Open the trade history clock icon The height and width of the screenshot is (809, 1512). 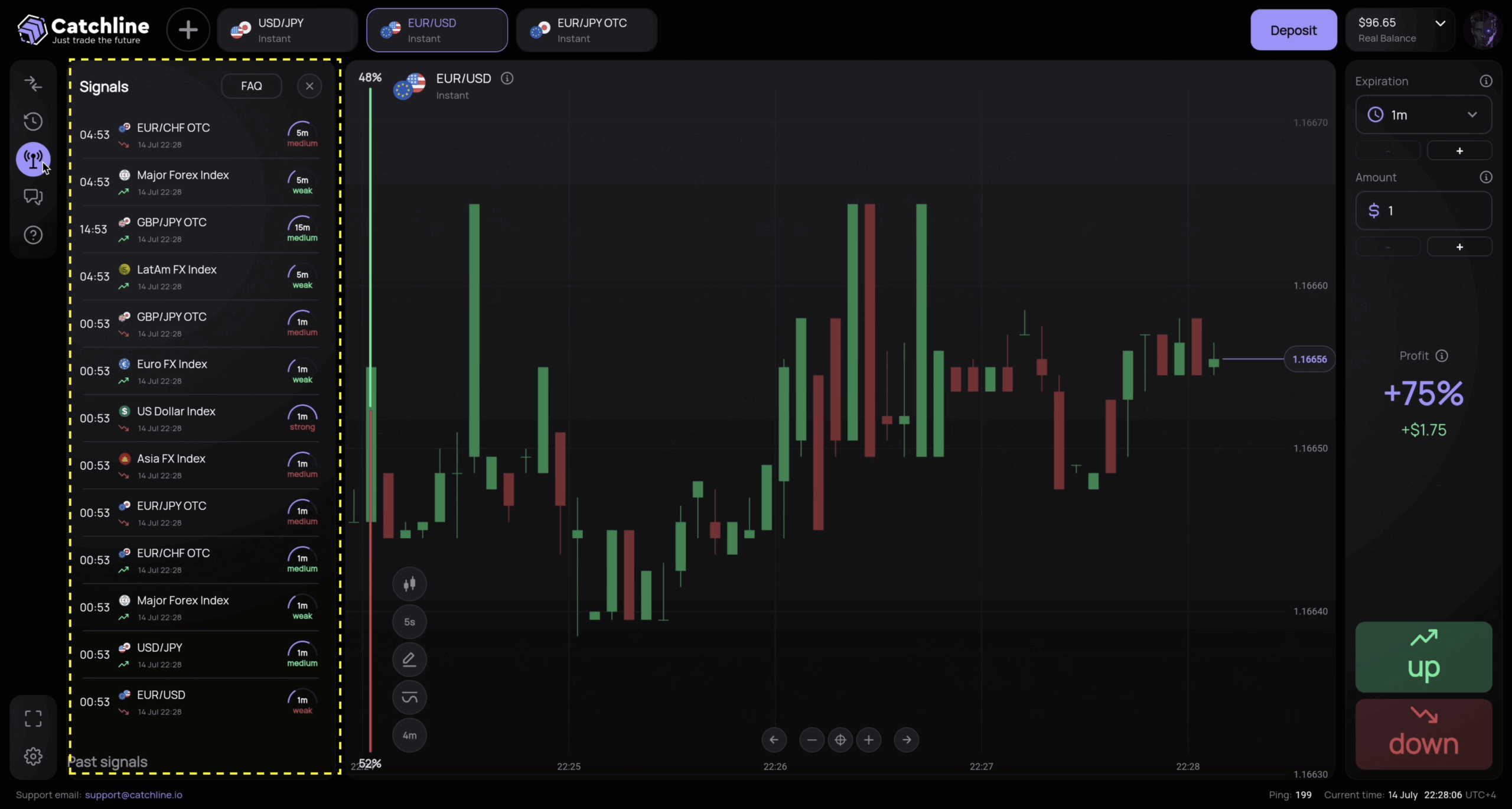pos(33,122)
